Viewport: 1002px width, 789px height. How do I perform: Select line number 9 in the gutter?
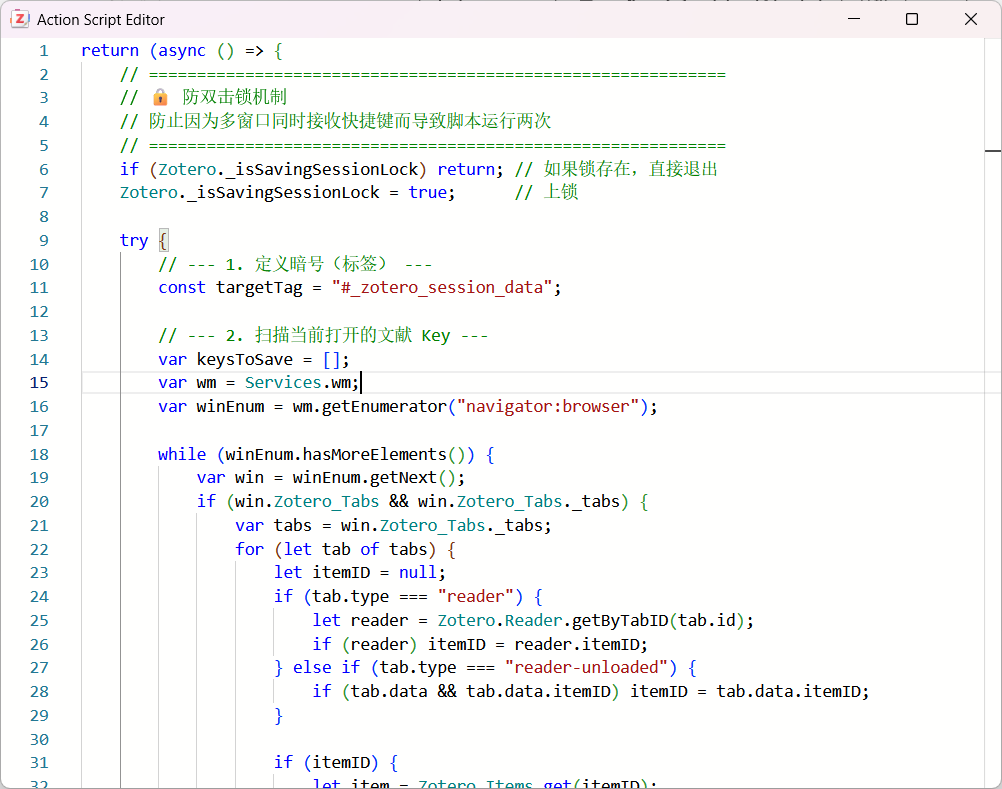pos(42,240)
